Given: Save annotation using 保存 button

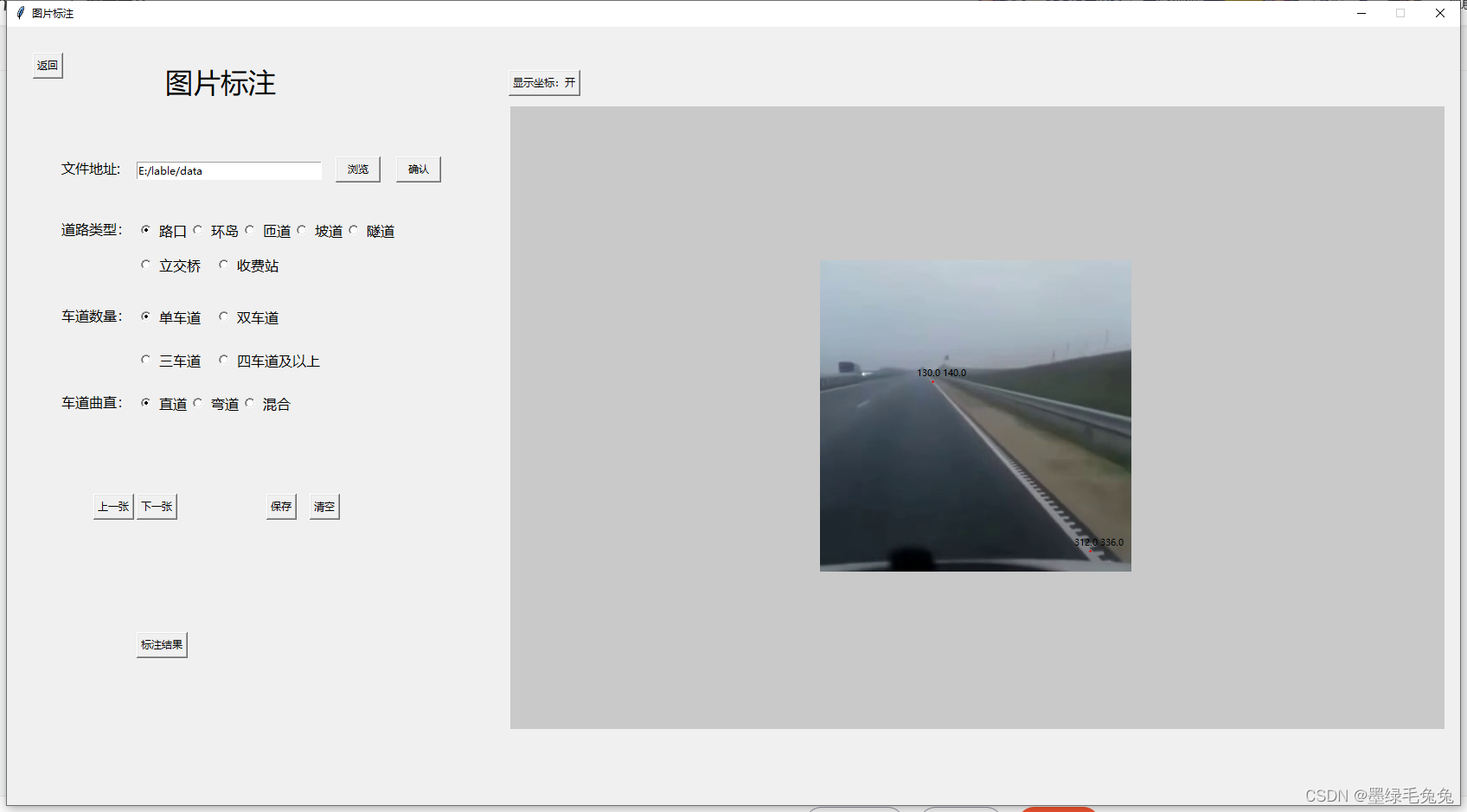Looking at the screenshot, I should pos(280,506).
